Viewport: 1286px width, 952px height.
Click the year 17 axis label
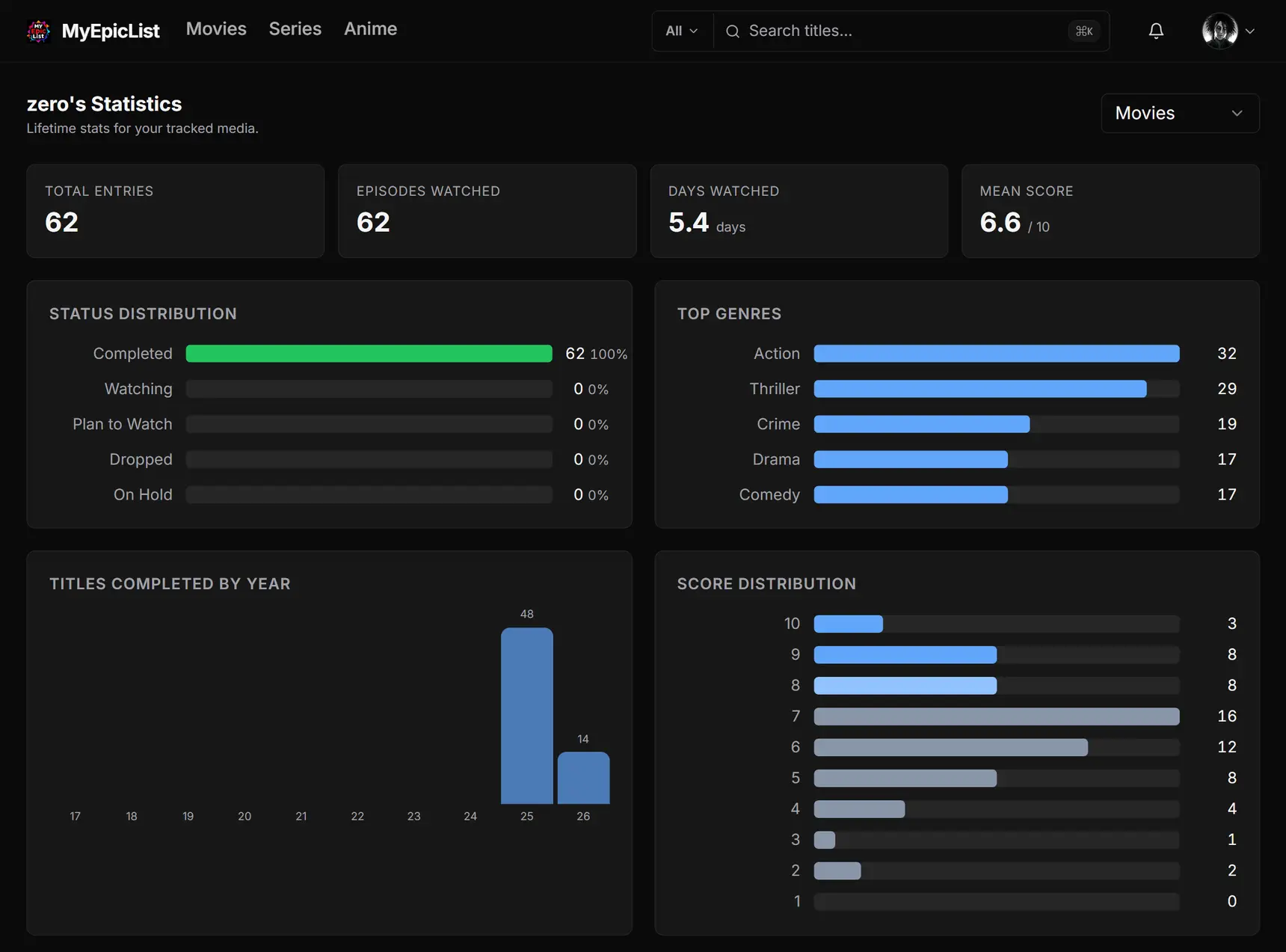tap(75, 817)
